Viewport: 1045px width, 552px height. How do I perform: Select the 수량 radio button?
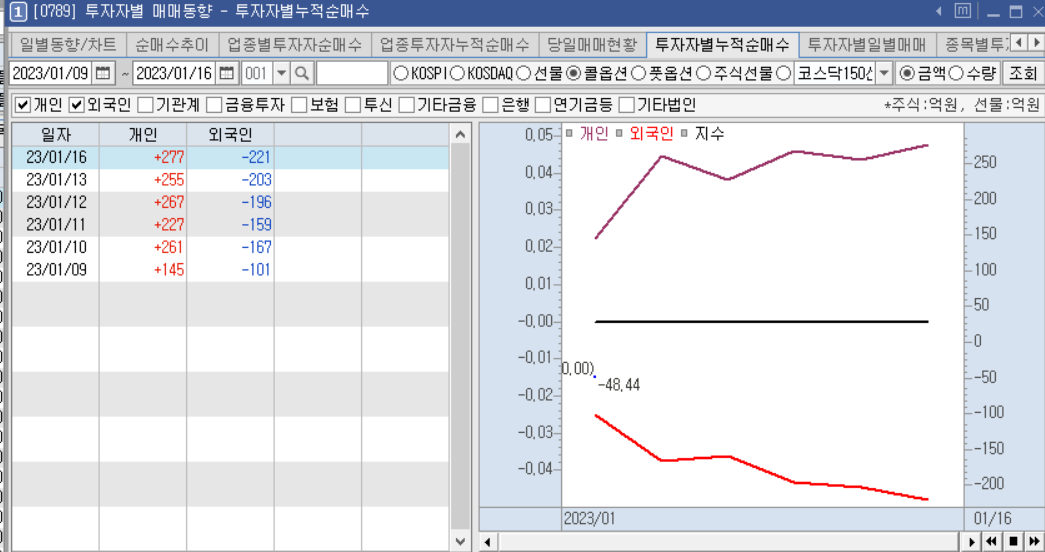tap(956, 73)
